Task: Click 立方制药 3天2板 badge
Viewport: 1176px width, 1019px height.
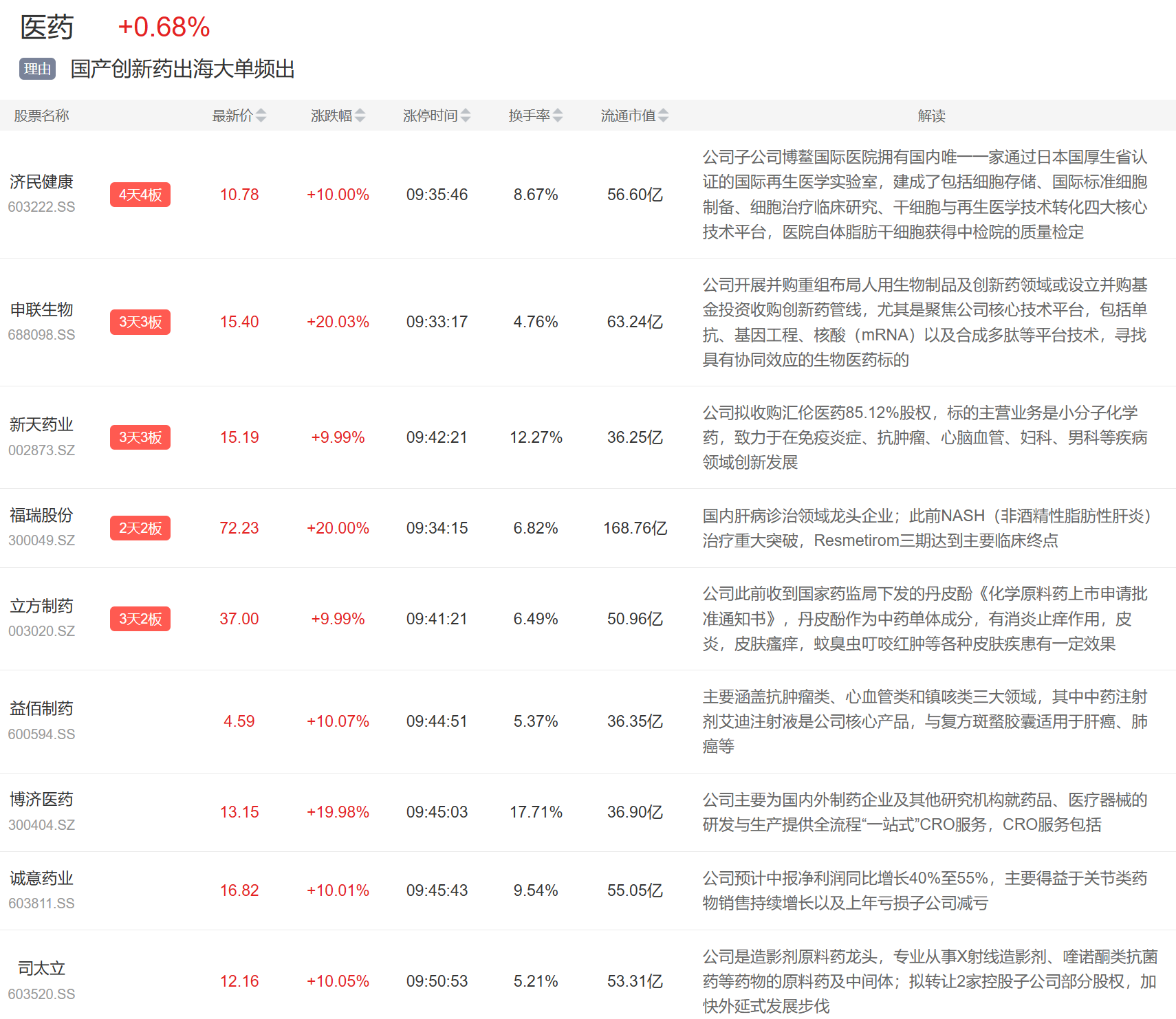Action: pos(140,619)
